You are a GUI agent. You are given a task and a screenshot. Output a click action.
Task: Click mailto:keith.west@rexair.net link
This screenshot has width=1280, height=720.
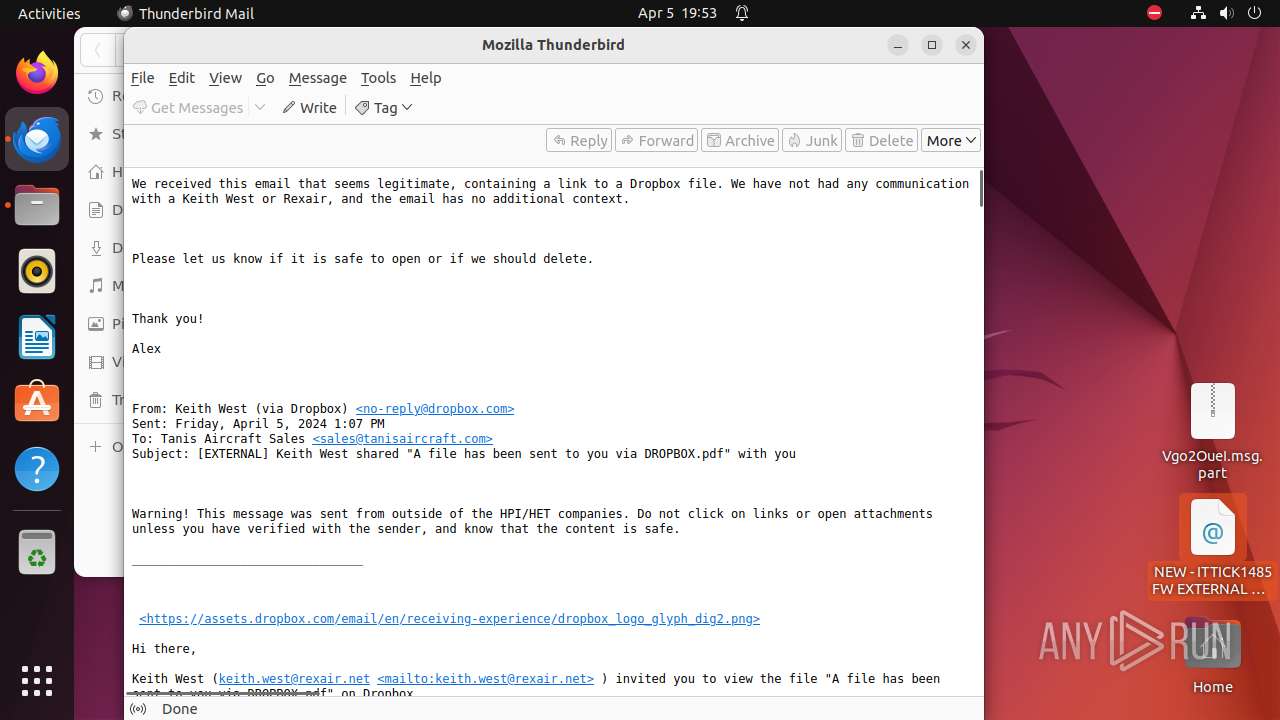[x=485, y=679]
